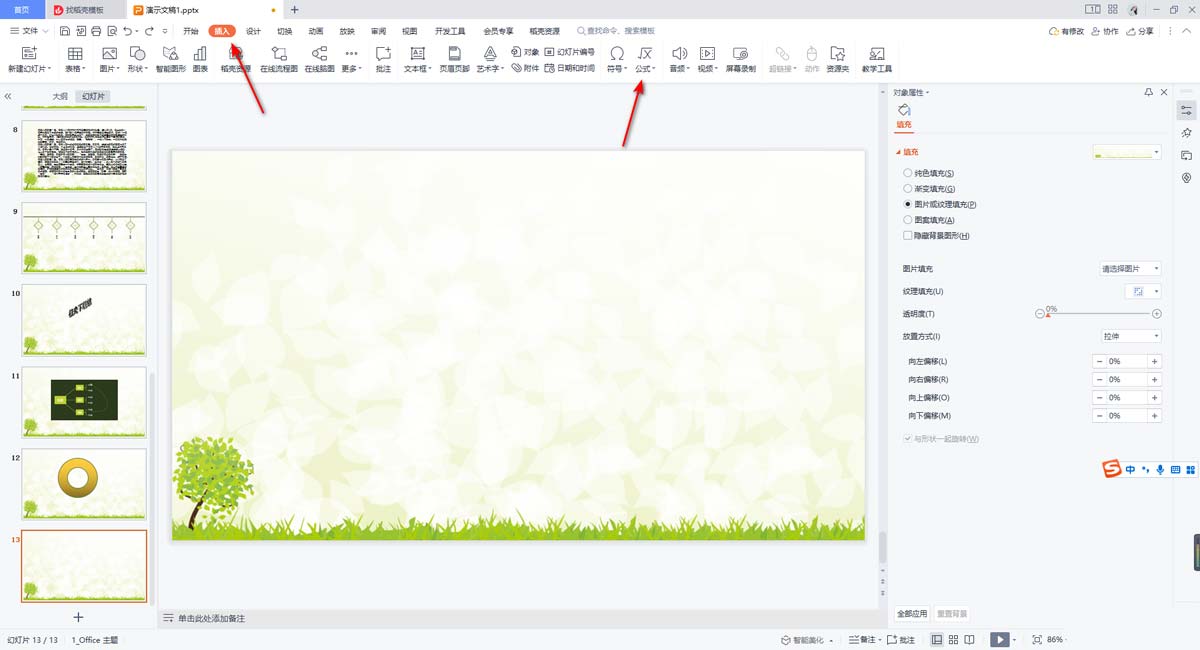The height and width of the screenshot is (650, 1200).
Task: Toggle normal view in status bar
Action: tap(937, 639)
